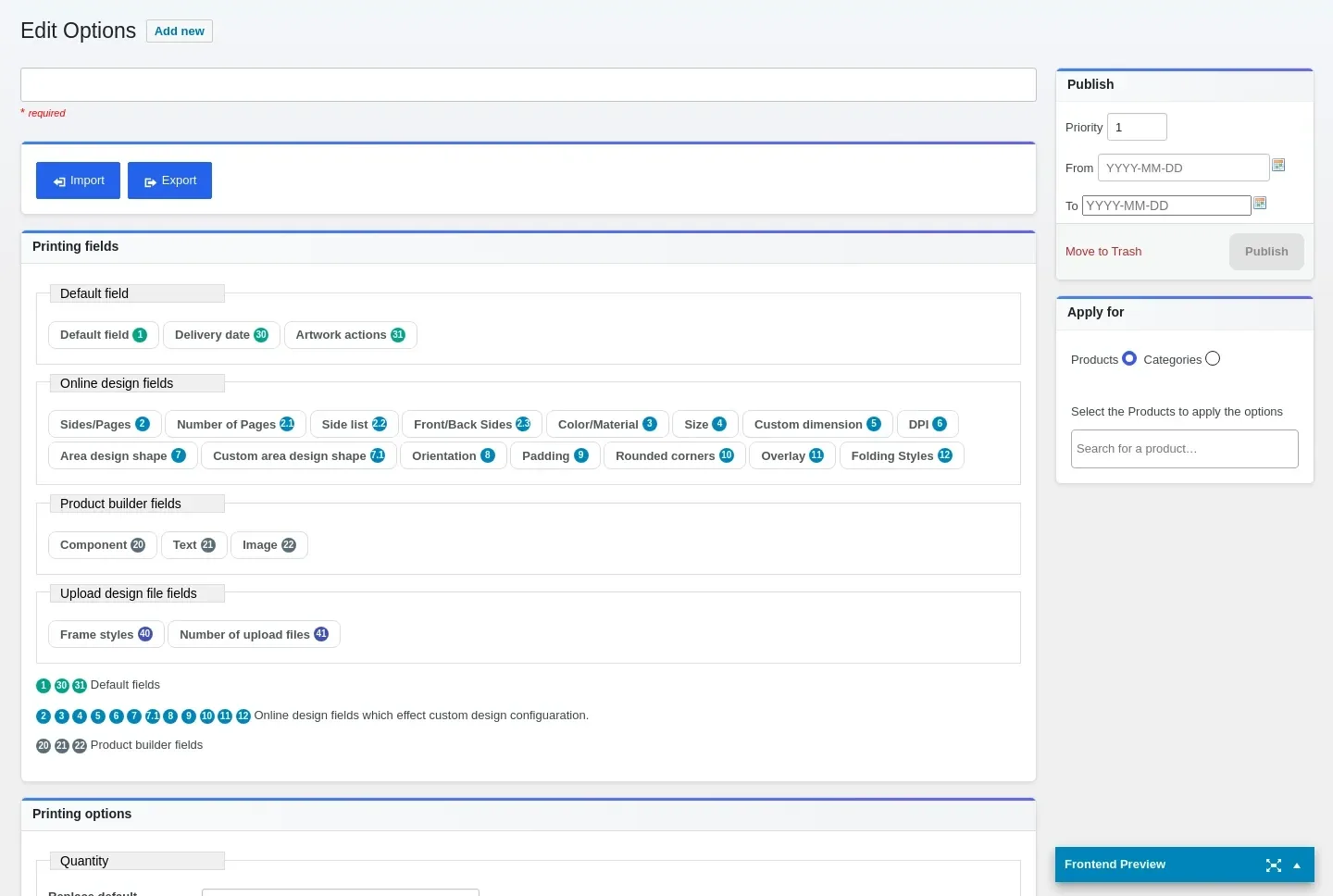
Task: Add the Size field
Action: [705, 425]
